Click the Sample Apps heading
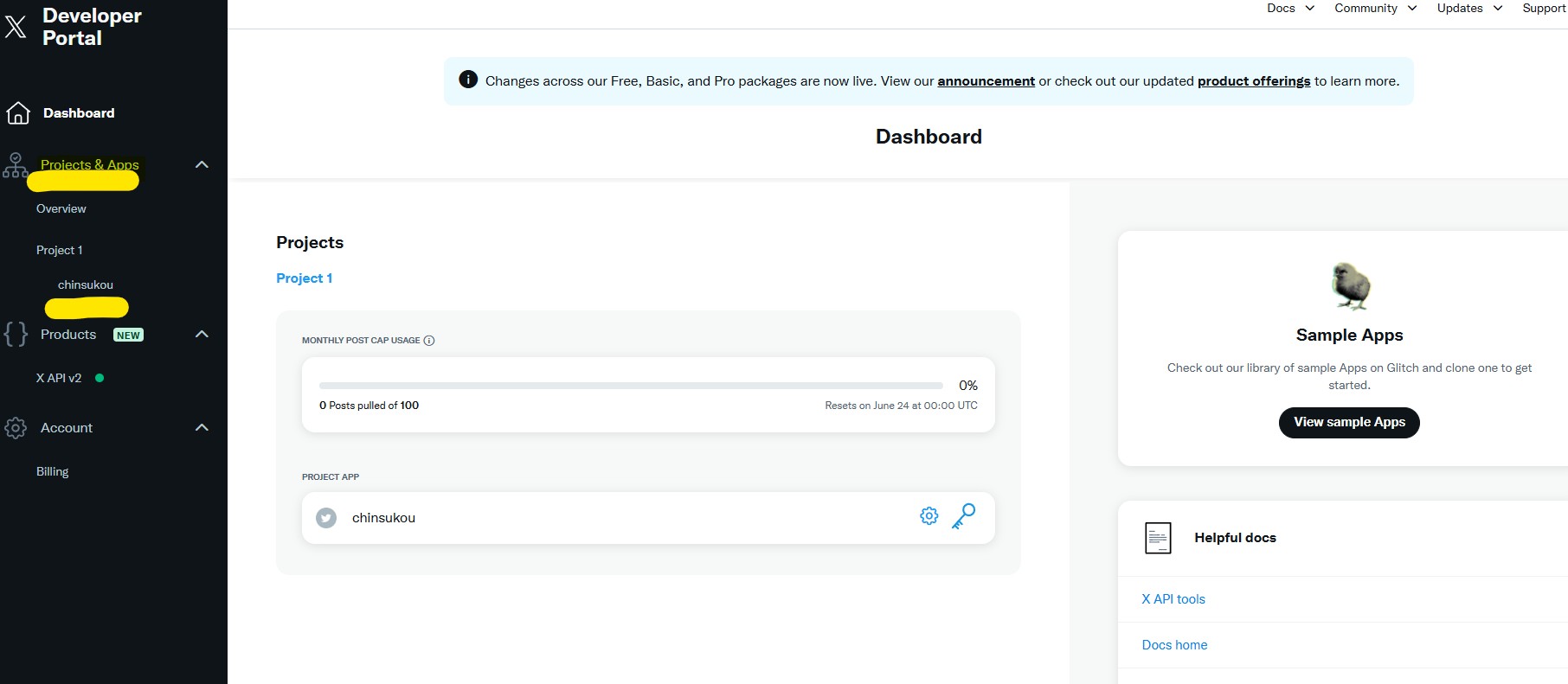Screen dimensions: 1568x684 tap(1349, 336)
